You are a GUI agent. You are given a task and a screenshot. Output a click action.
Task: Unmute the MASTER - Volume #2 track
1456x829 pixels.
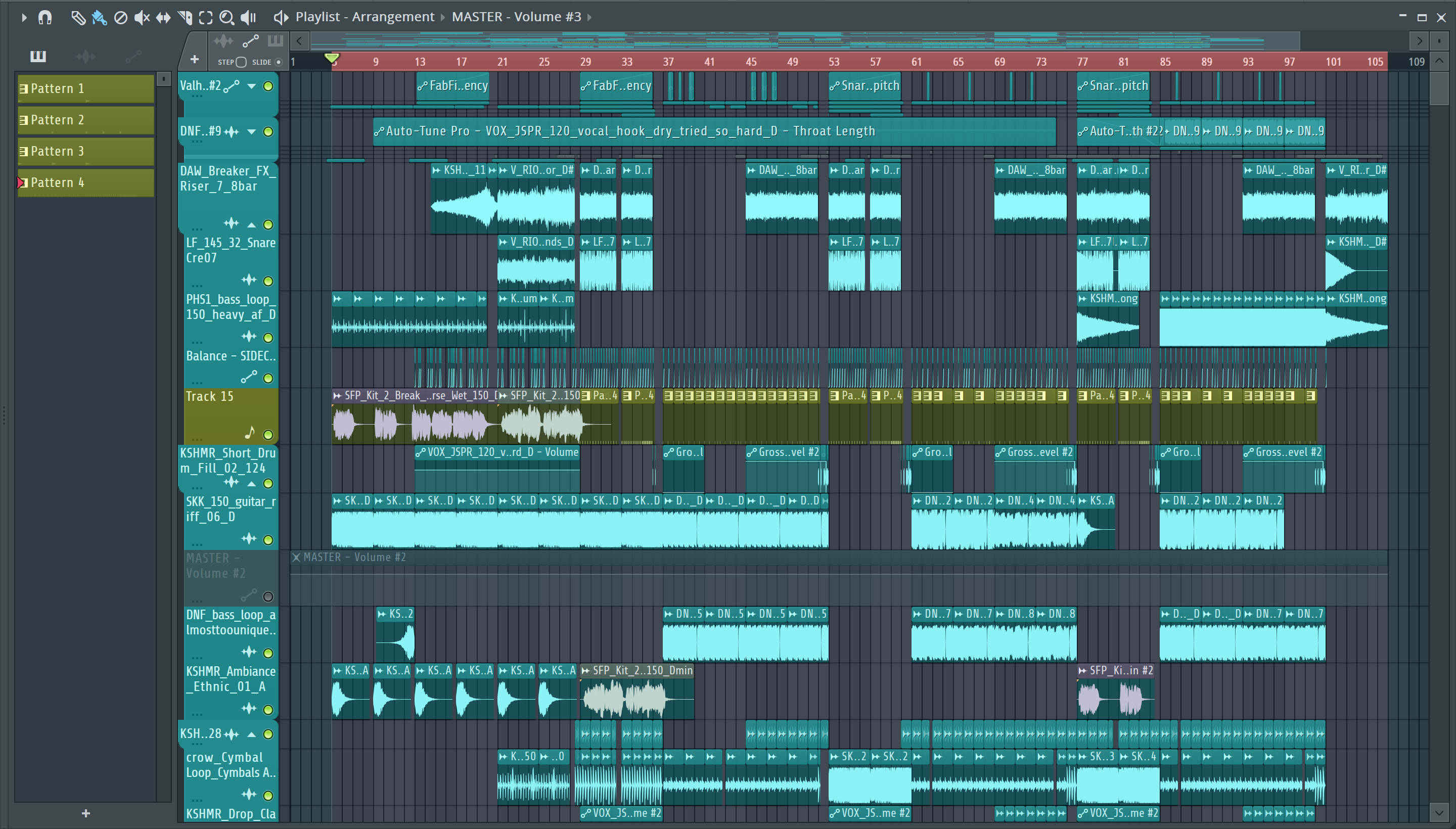click(267, 596)
